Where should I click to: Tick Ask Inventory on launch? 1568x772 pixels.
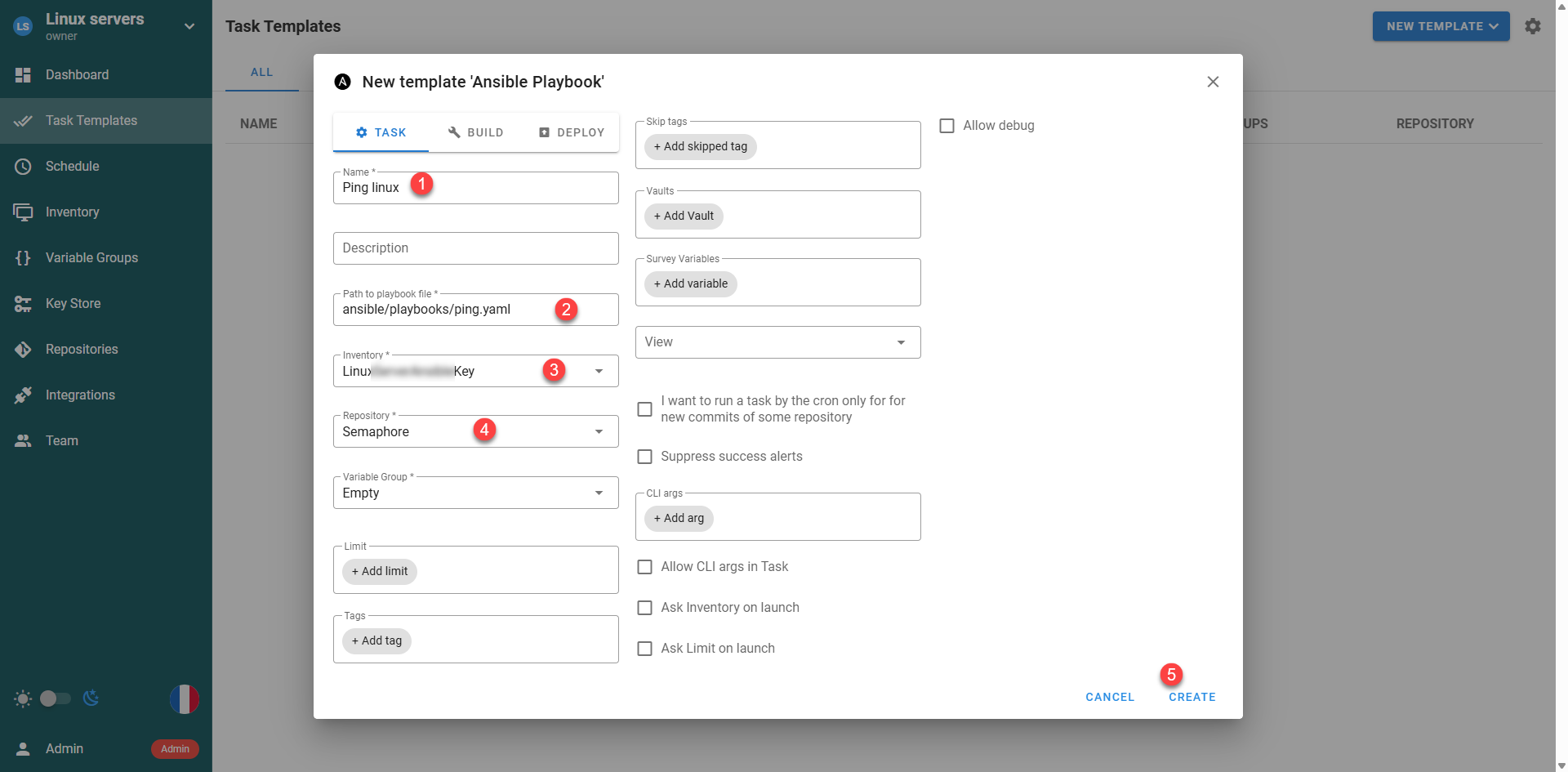(x=644, y=608)
